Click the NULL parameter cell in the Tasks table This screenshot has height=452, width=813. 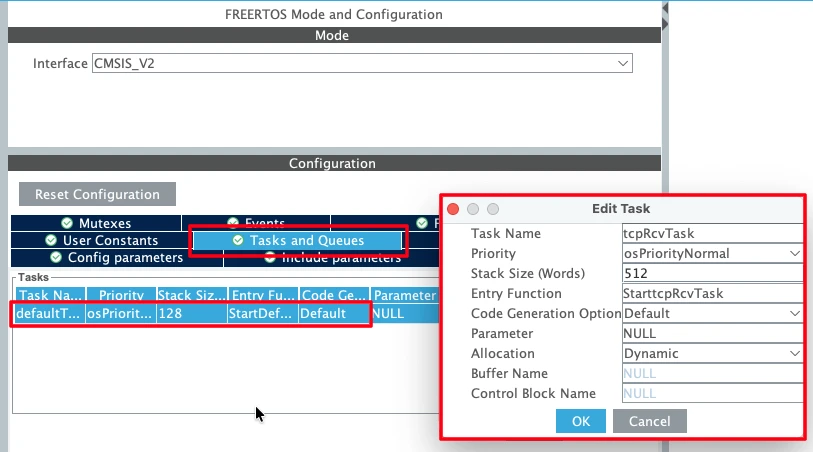tap(405, 314)
